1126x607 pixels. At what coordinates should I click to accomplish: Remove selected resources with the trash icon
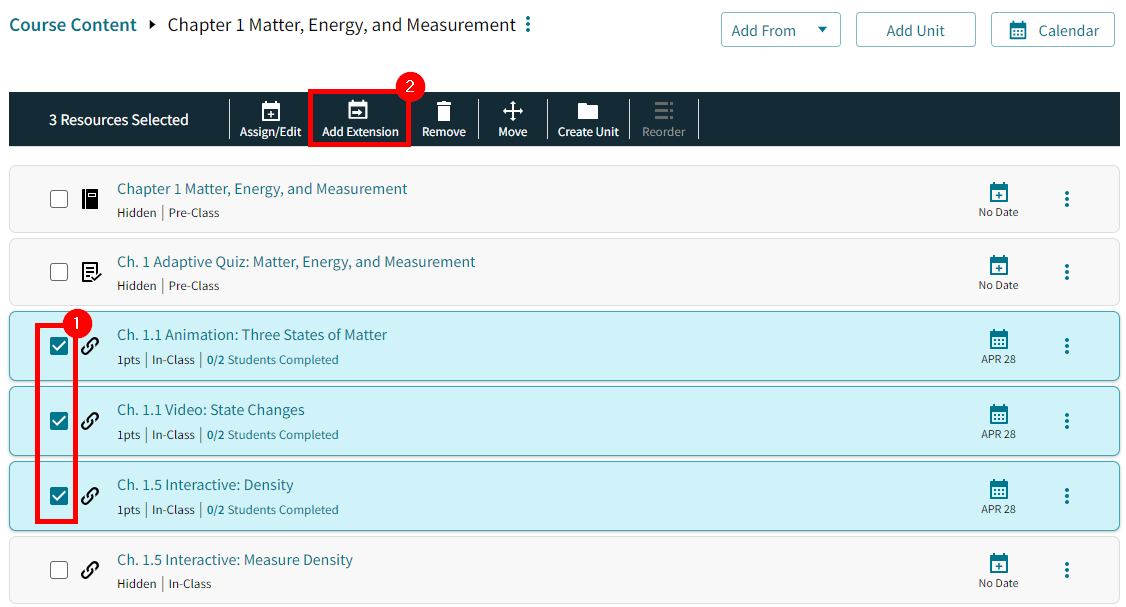point(443,119)
